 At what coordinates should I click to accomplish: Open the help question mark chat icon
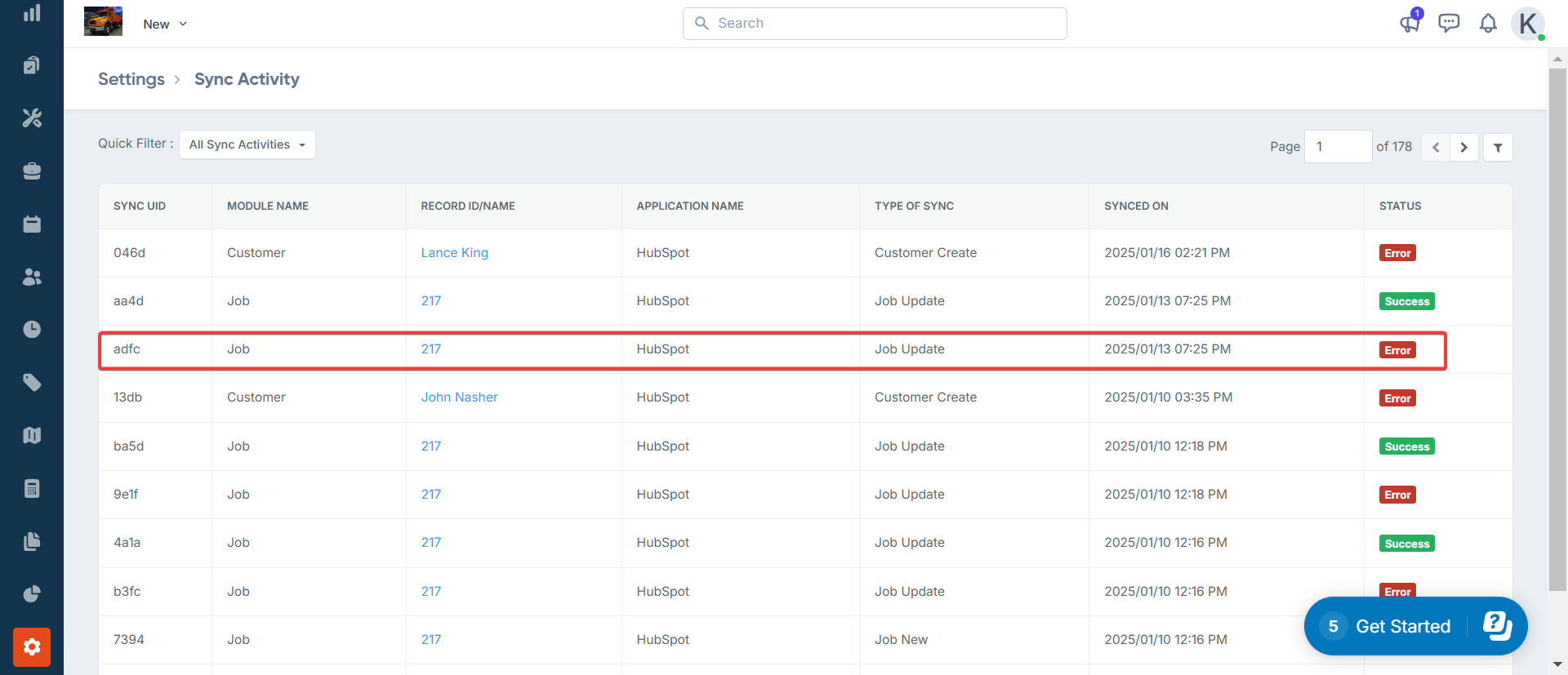click(1497, 626)
